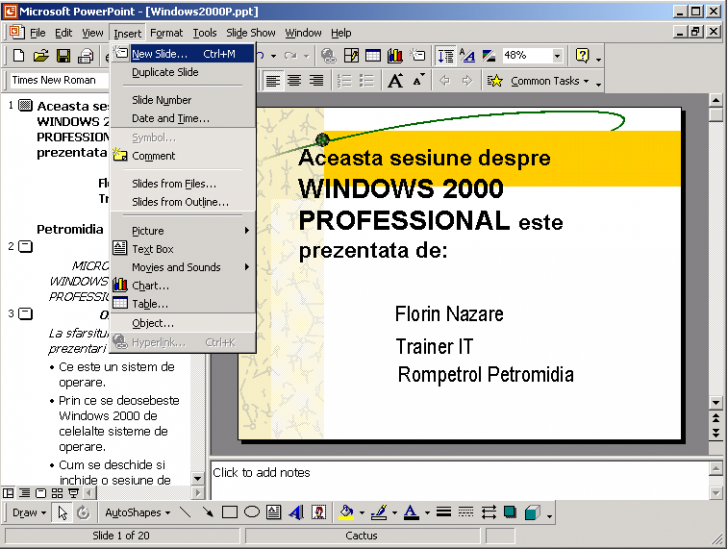Toggle Show Formatting icon

click(x=468, y=56)
